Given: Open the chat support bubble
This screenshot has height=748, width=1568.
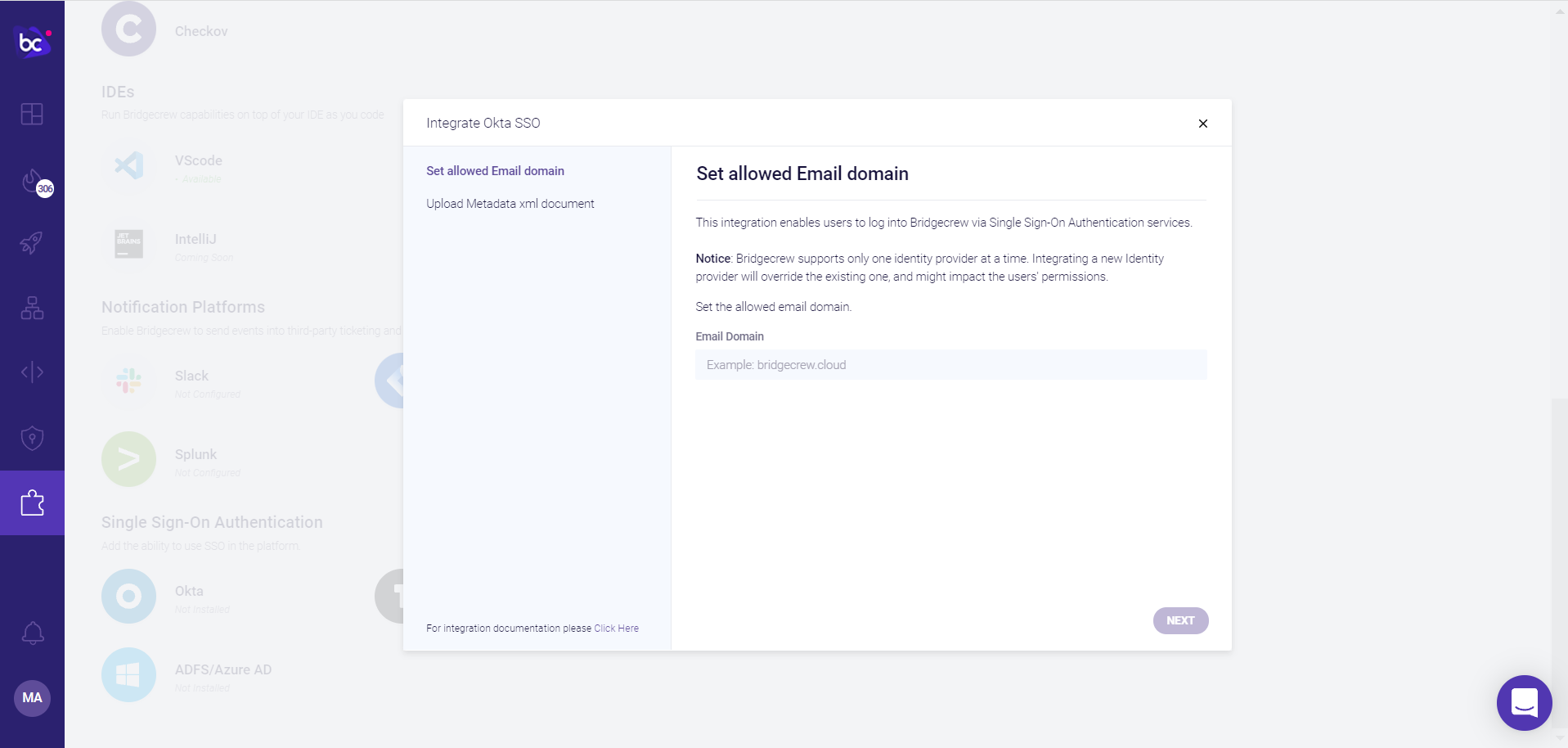Looking at the screenshot, I should click(x=1524, y=703).
